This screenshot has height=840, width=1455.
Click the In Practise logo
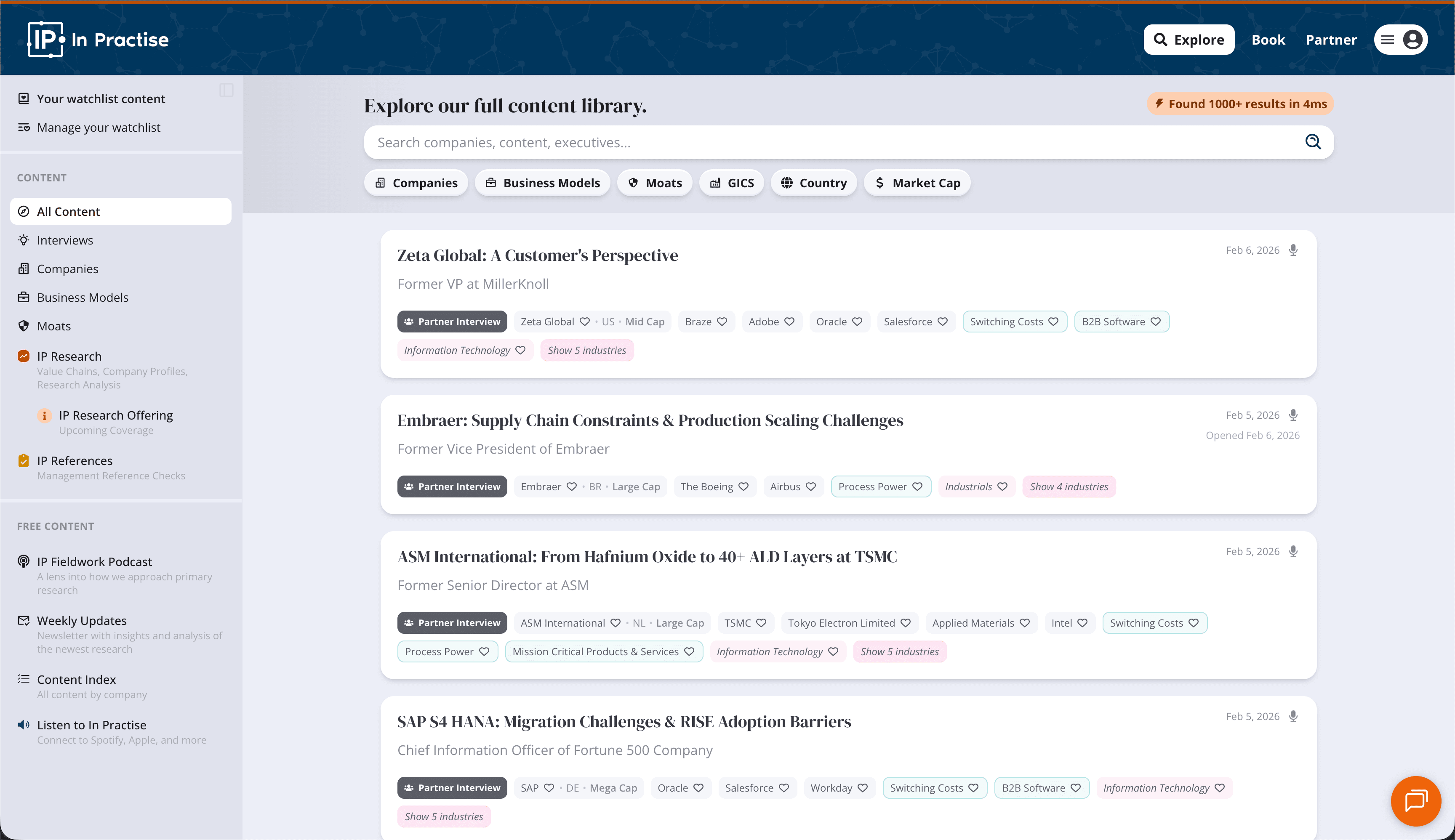[x=98, y=39]
